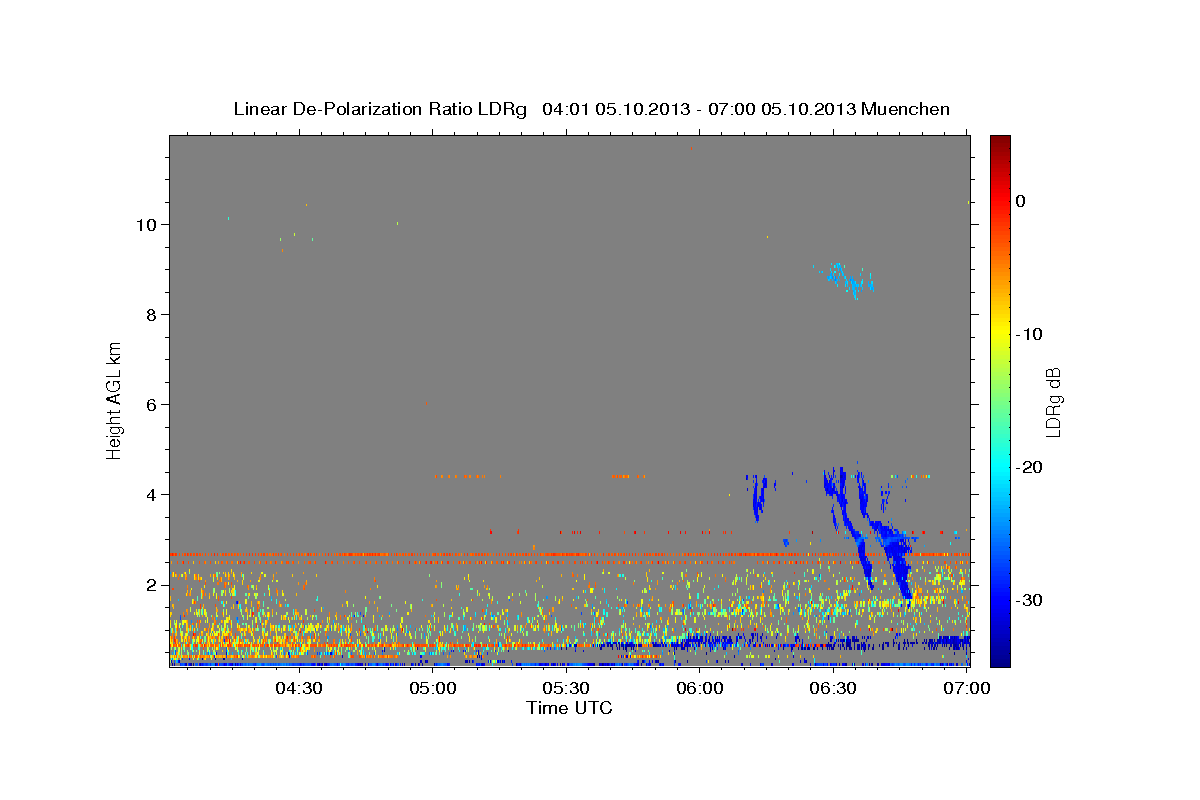Click the height axis label 10
This screenshot has width=1200, height=800.
[x=149, y=224]
